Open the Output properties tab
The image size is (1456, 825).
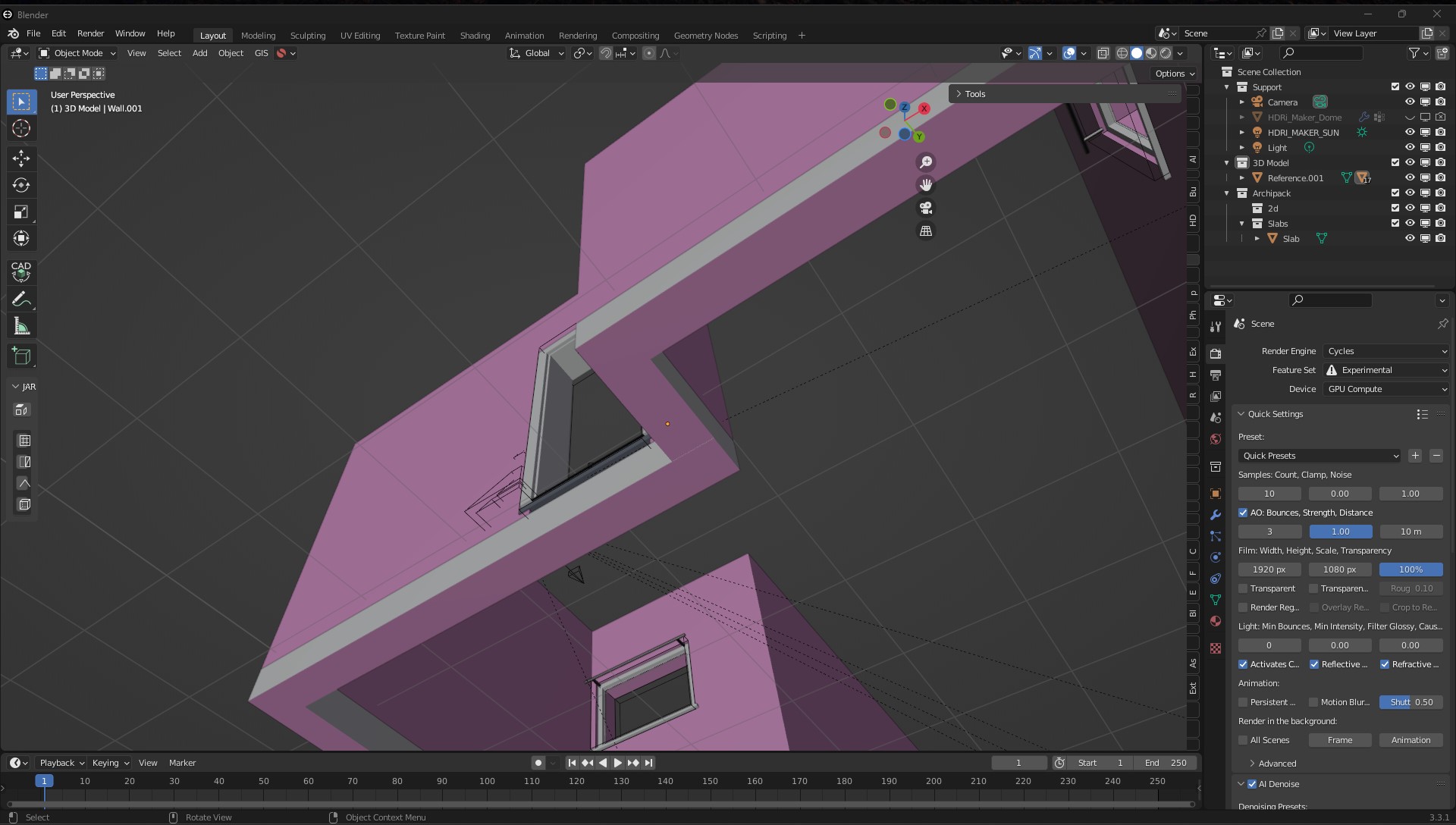click(1216, 375)
